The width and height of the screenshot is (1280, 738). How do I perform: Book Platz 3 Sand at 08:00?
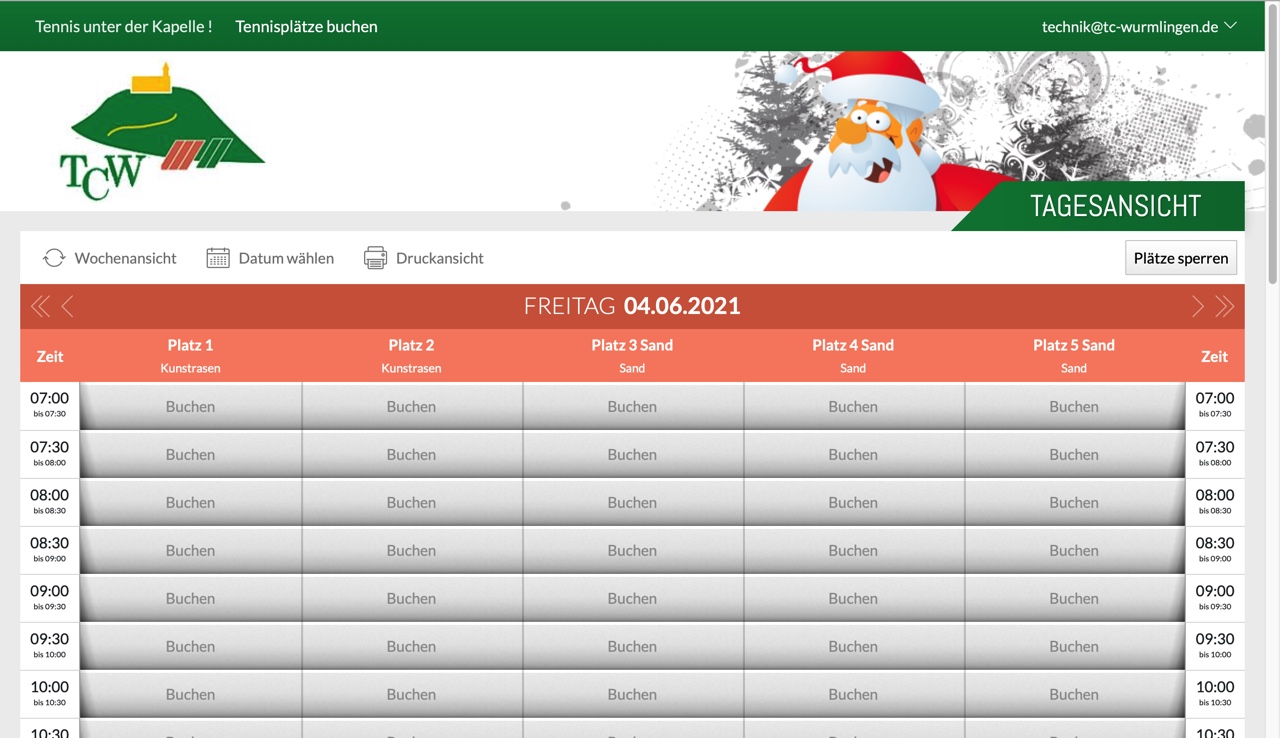click(632, 502)
